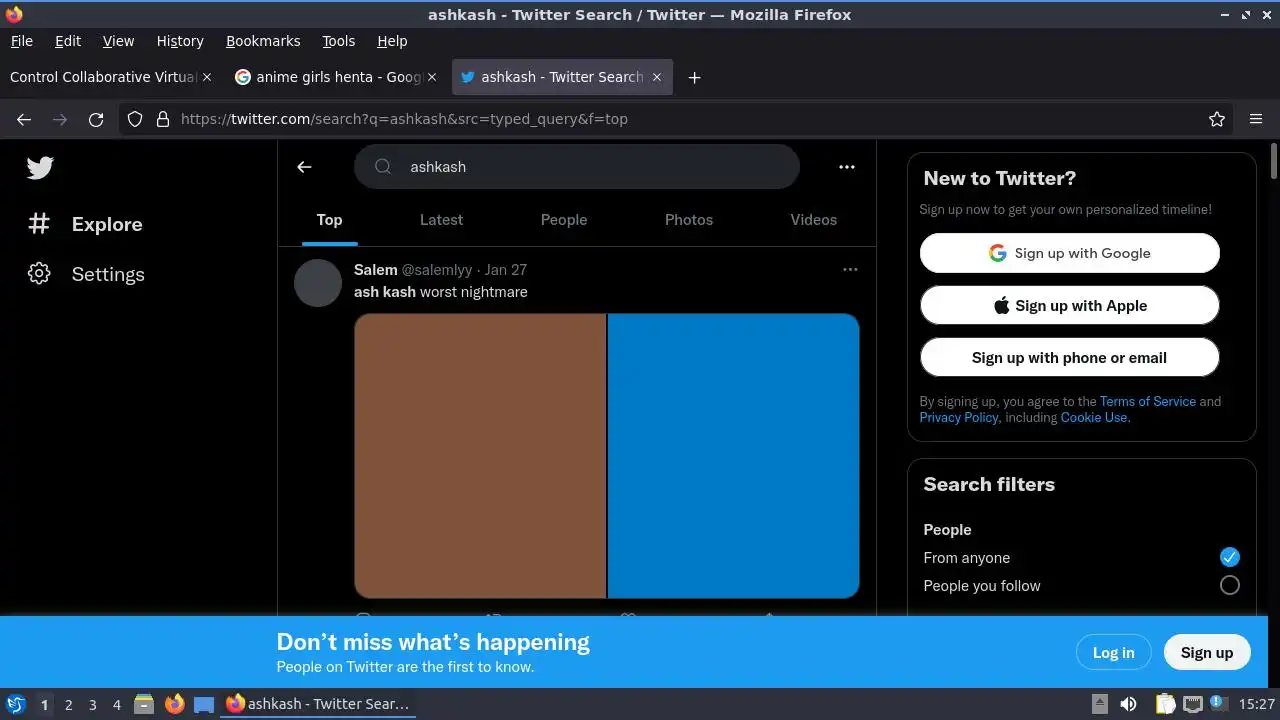
Task: Click the Twitter bird logo
Action: coord(40,167)
